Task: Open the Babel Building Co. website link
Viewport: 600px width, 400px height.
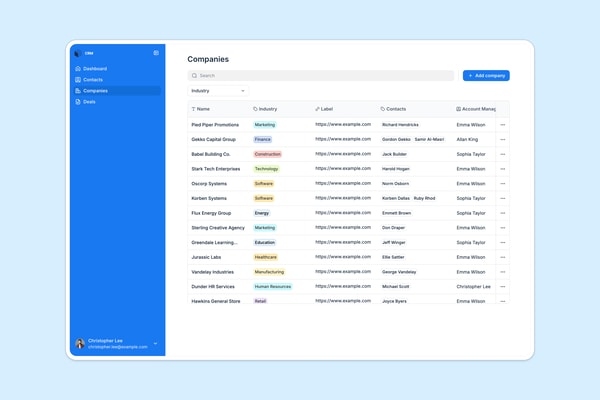Action: [343, 153]
